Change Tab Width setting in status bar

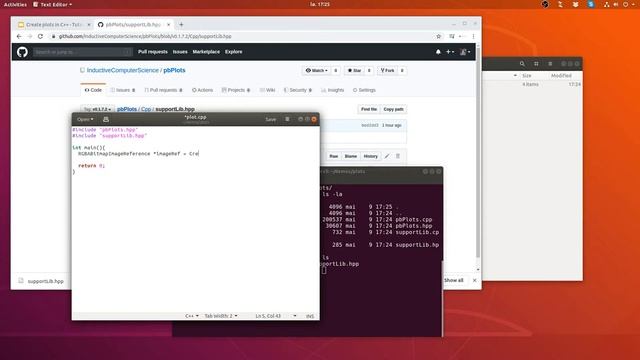point(221,316)
